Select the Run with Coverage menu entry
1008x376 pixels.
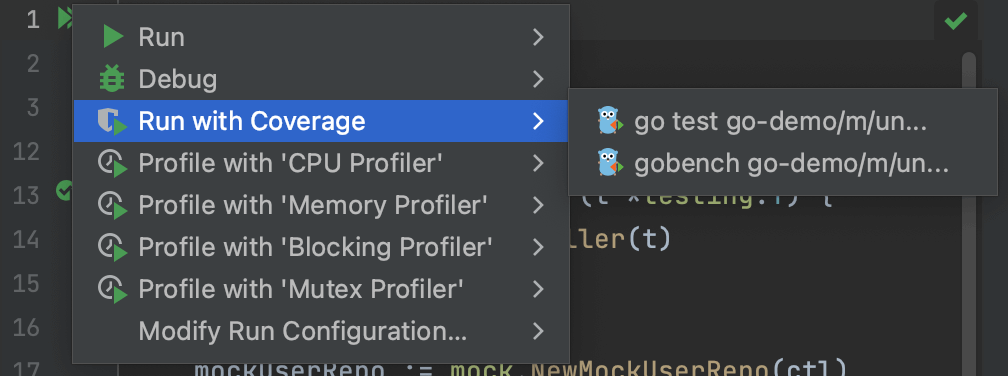(x=321, y=121)
